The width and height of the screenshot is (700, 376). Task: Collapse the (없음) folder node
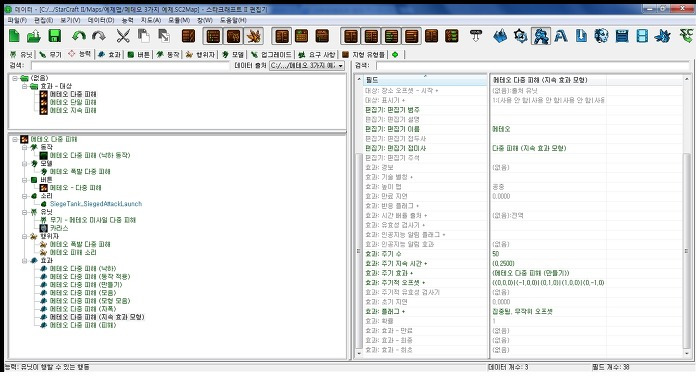coord(15,78)
